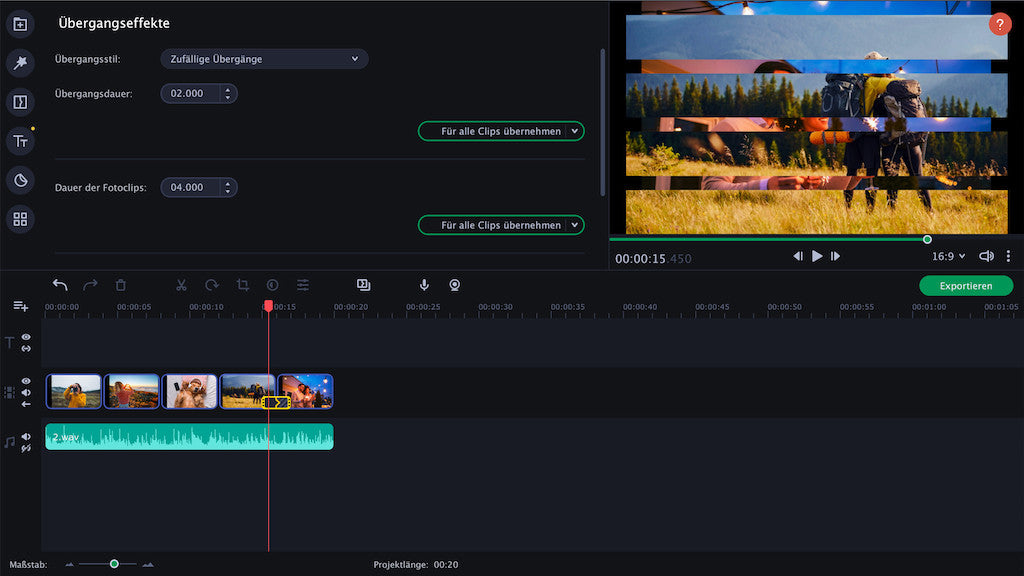
Task: Click the Maßstab zoom slider handle
Action: click(114, 564)
